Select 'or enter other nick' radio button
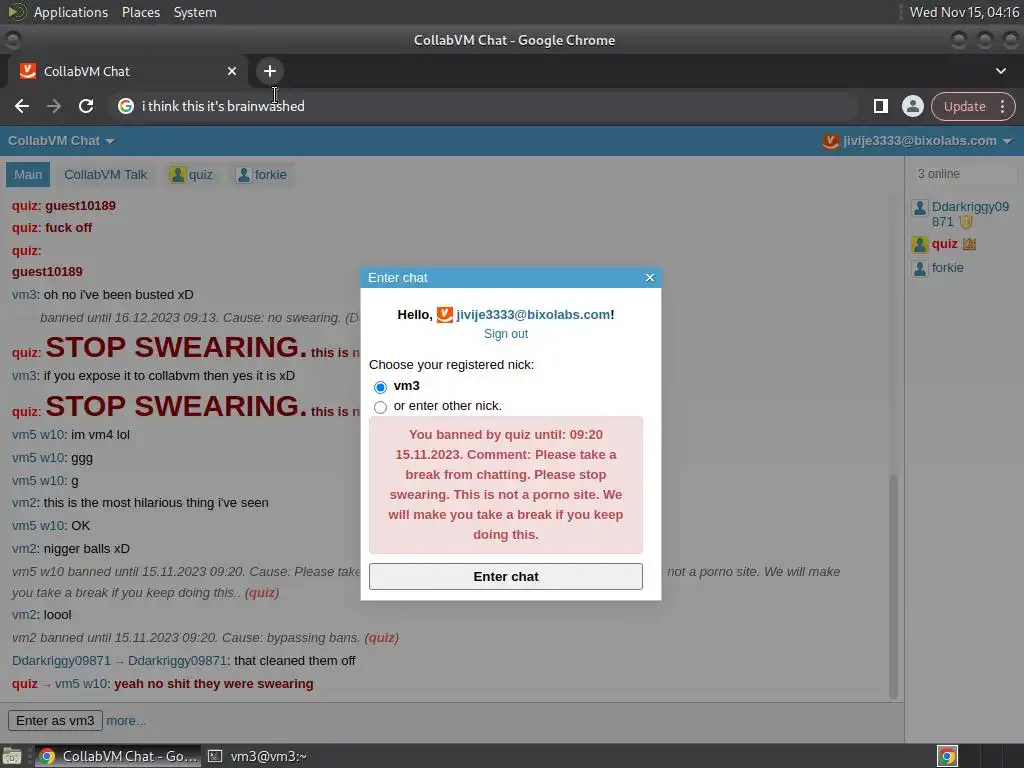The image size is (1024, 768). 380,407
